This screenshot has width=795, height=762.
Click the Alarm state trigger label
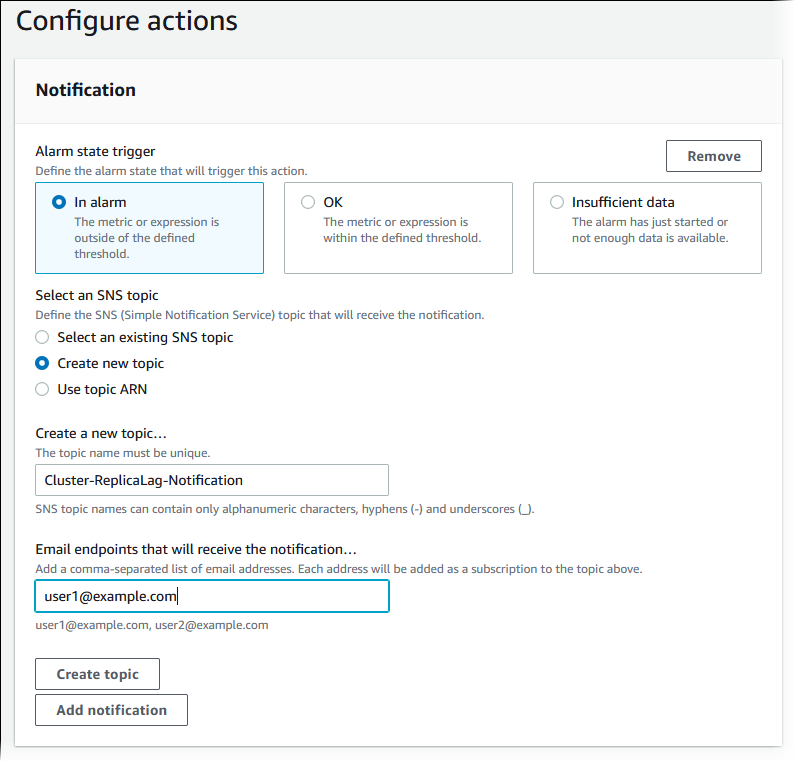pos(95,152)
